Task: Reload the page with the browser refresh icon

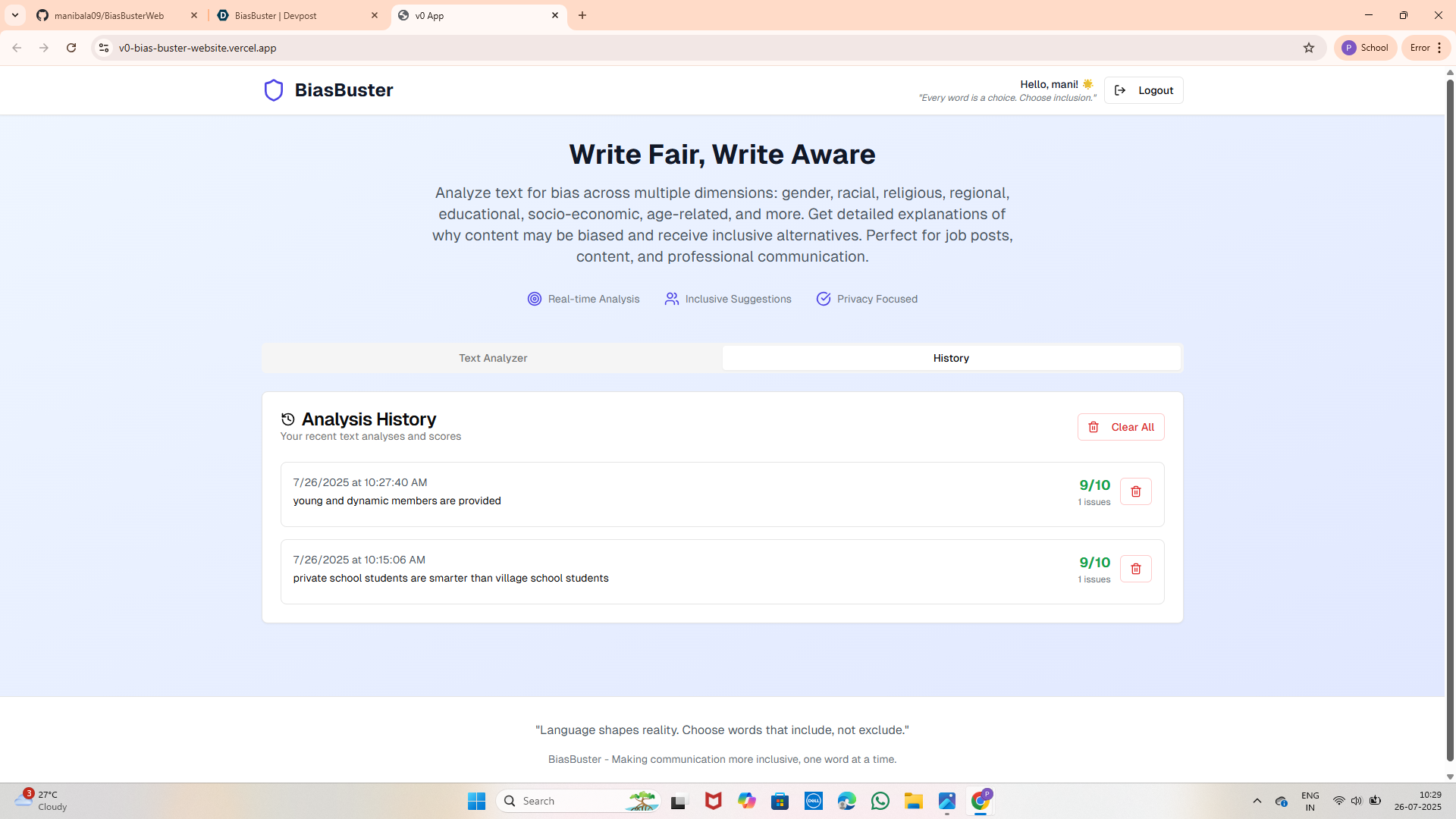Action: pyautogui.click(x=71, y=48)
